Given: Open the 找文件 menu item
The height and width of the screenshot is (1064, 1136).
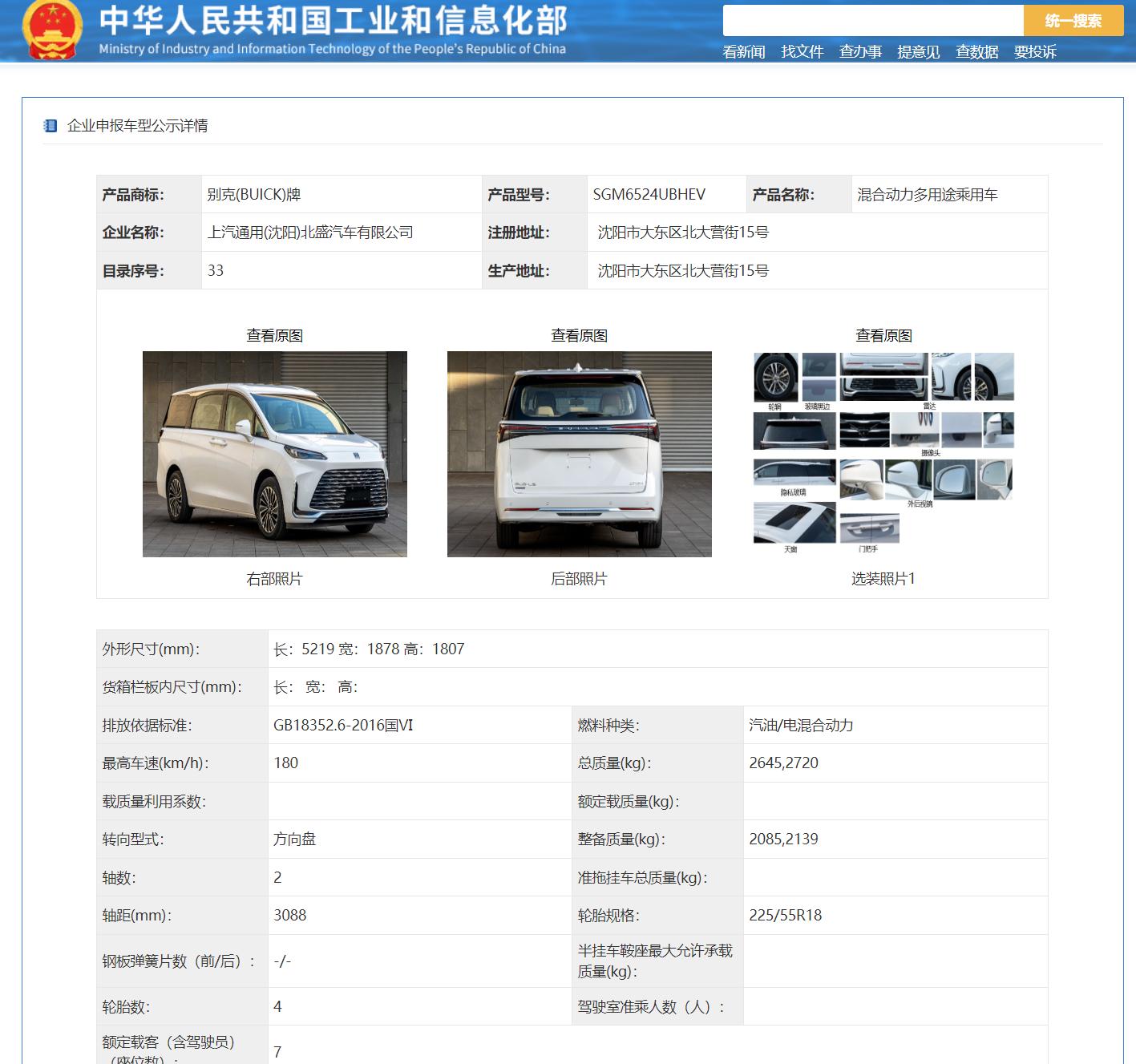Looking at the screenshot, I should point(802,52).
